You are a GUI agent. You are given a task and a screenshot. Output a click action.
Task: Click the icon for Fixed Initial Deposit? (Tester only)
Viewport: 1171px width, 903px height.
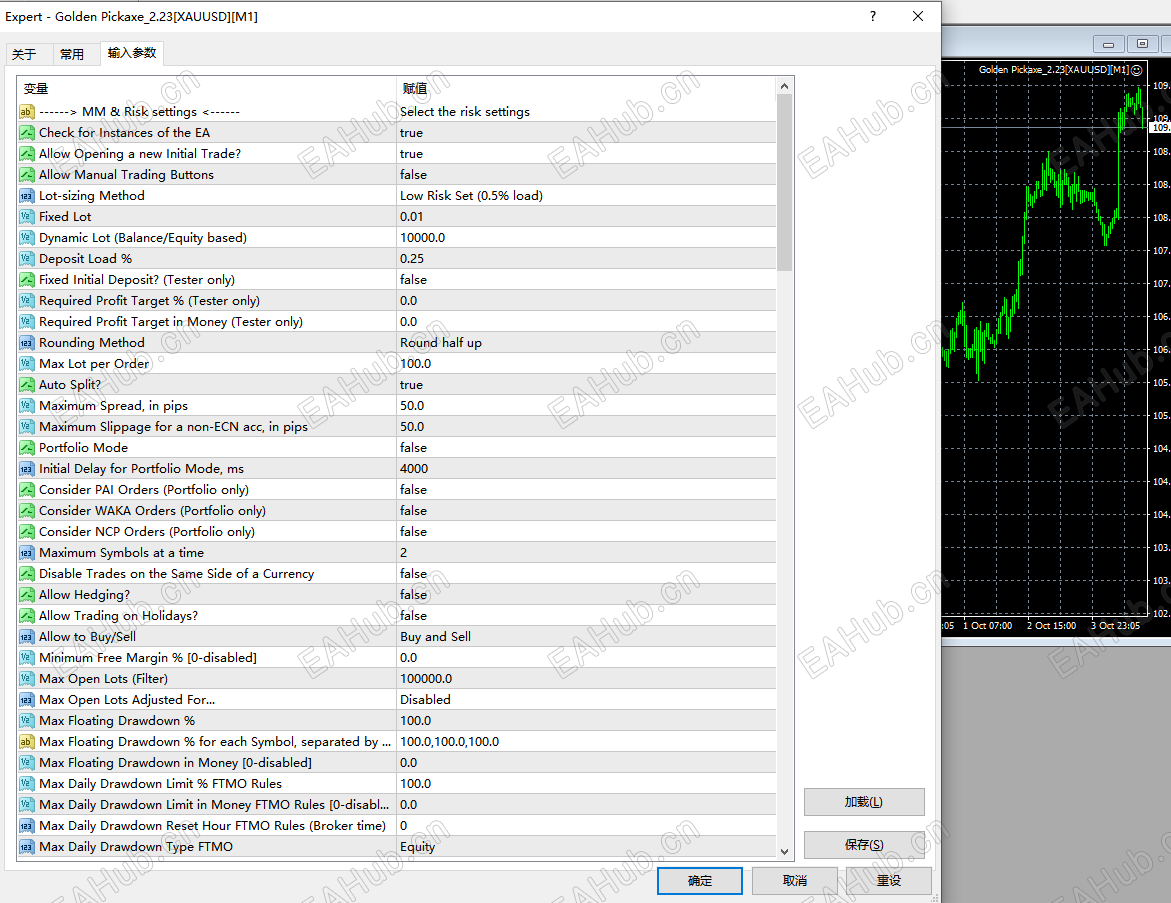pyautogui.click(x=27, y=280)
